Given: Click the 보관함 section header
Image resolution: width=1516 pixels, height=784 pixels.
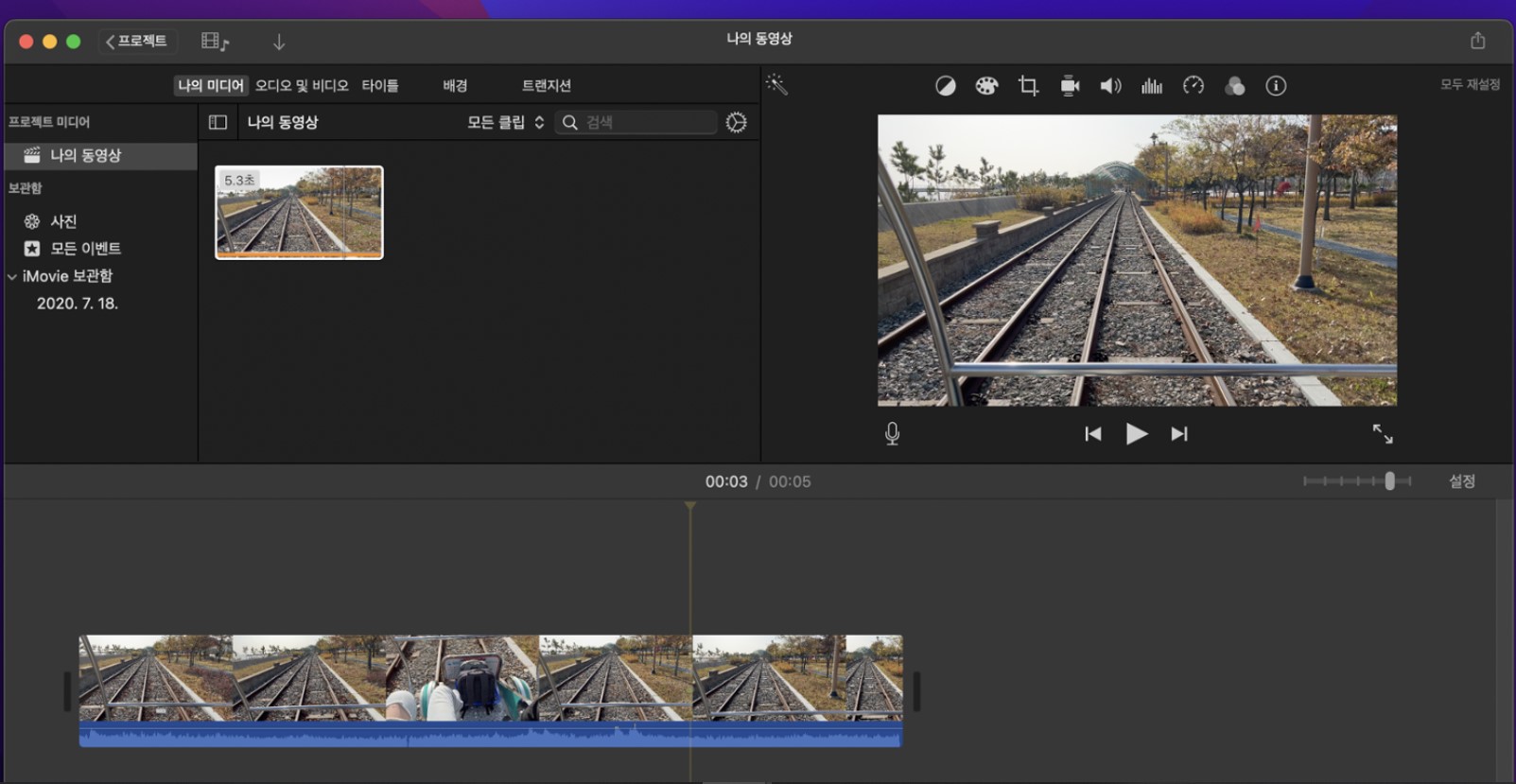Looking at the screenshot, I should click(26, 188).
